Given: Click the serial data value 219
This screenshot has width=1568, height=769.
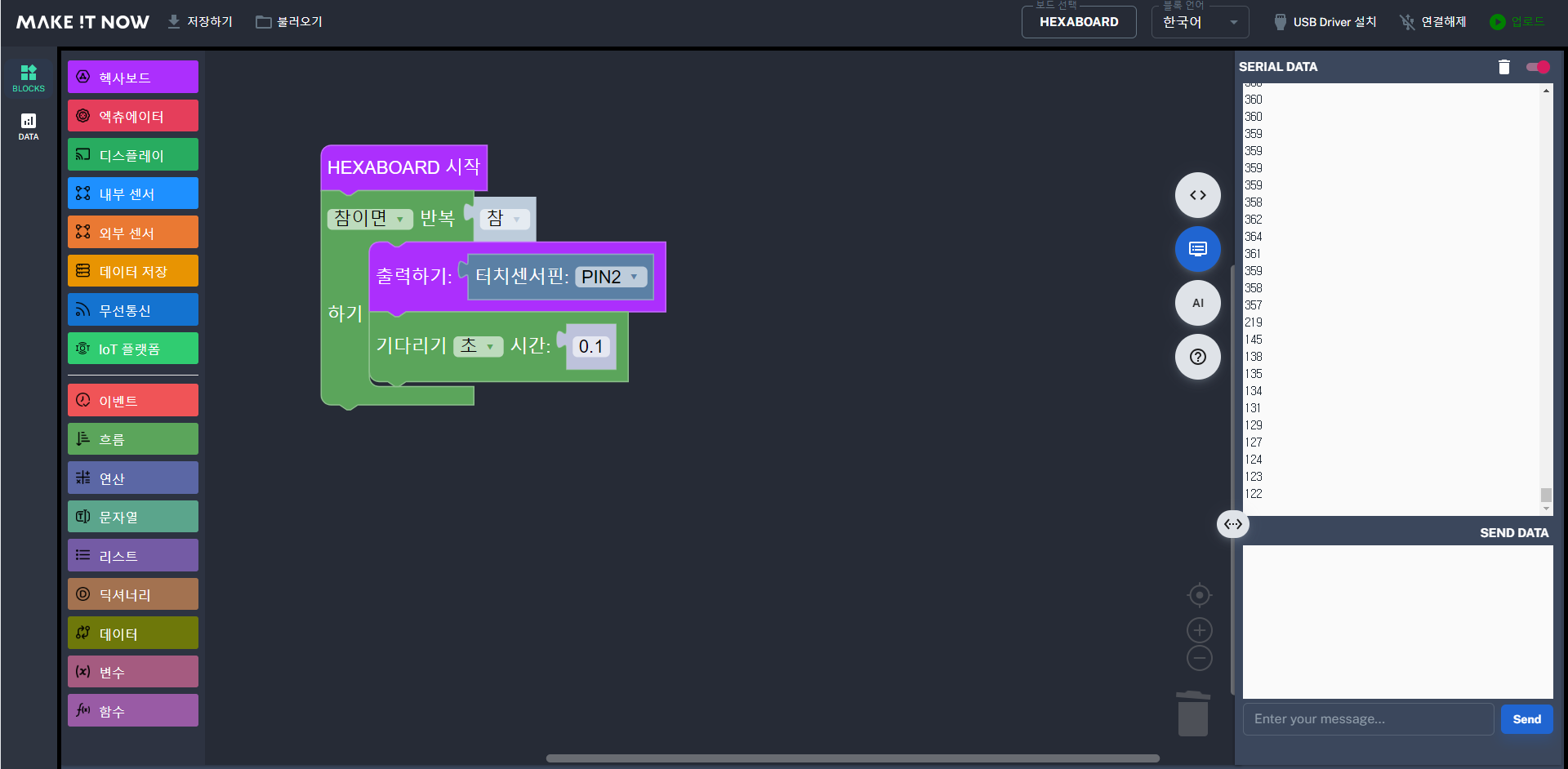Looking at the screenshot, I should pos(1254,322).
